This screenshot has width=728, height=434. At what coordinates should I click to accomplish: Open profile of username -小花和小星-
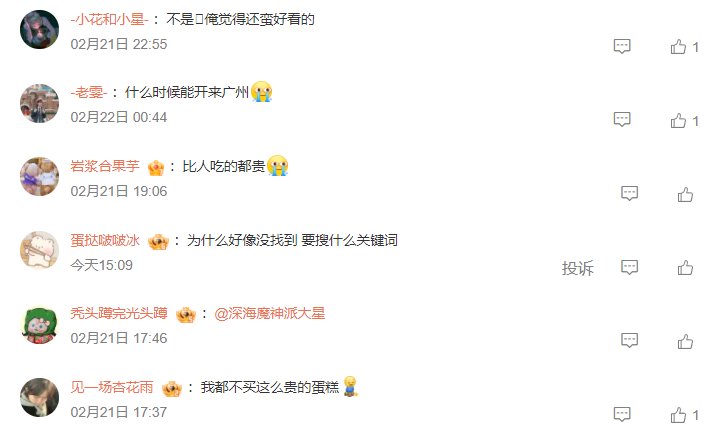(110, 19)
